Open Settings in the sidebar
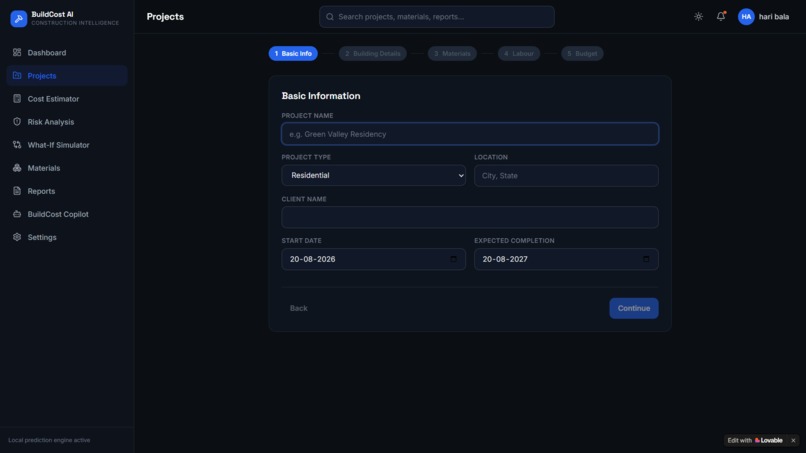806x453 pixels. click(x=67, y=237)
